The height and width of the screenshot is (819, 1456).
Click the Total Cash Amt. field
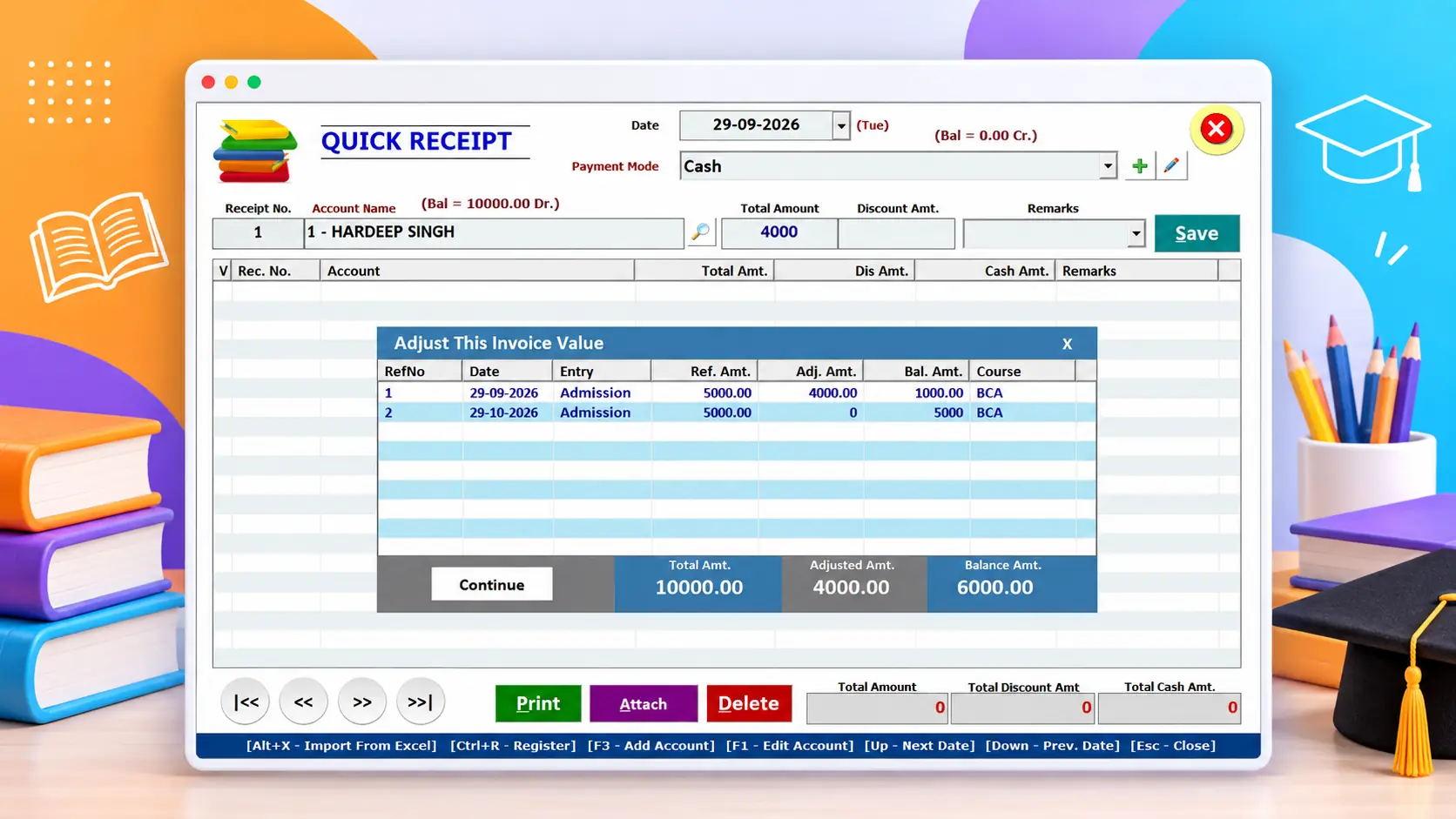click(x=1170, y=708)
